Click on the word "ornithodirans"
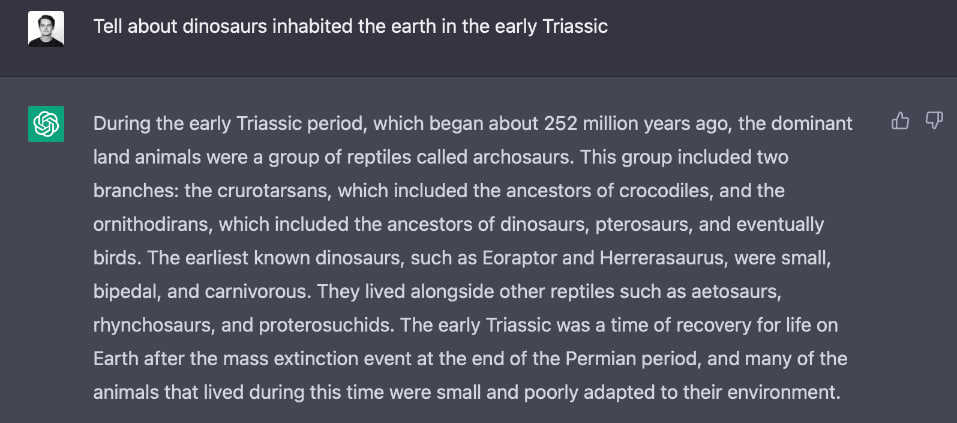 pyautogui.click(x=152, y=224)
